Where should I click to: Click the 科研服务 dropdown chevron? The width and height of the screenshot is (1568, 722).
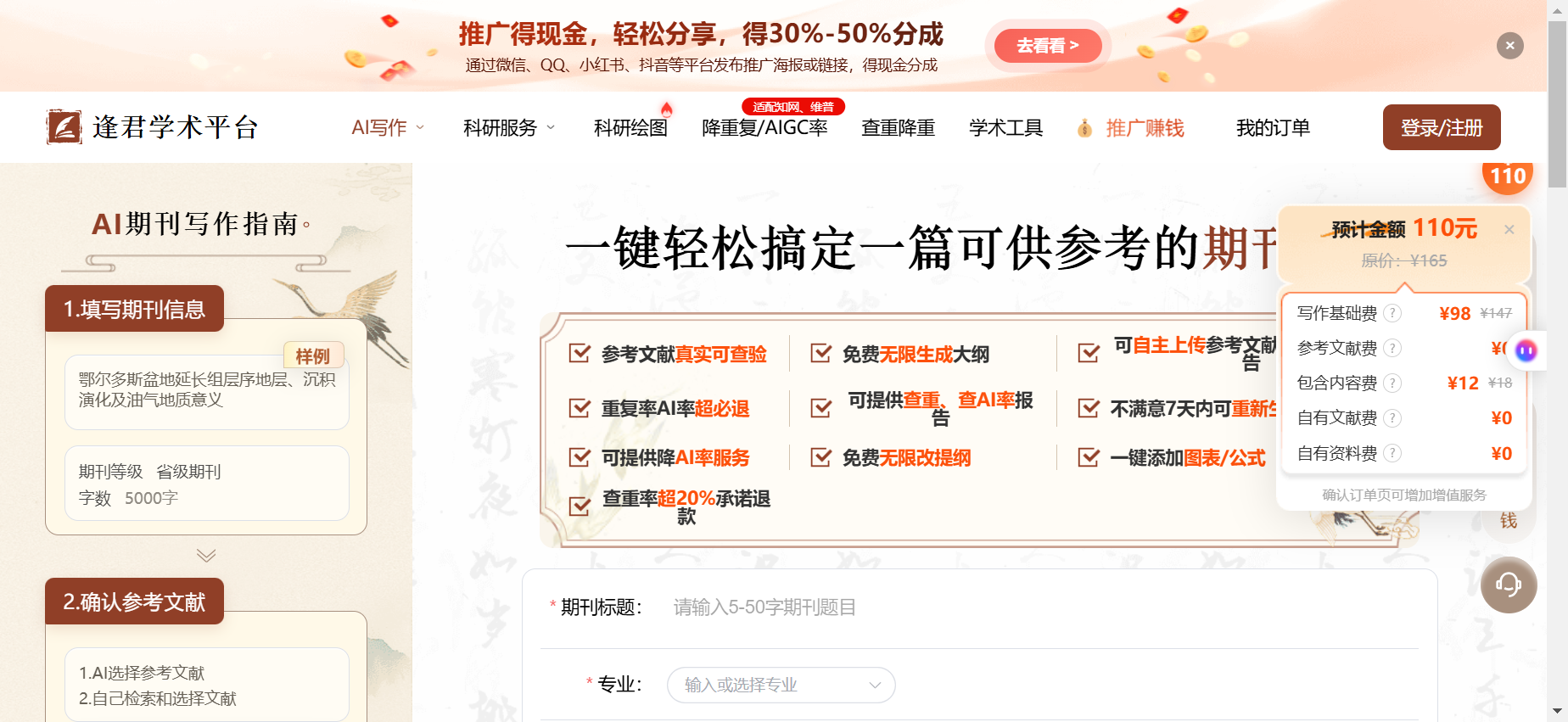[x=551, y=128]
